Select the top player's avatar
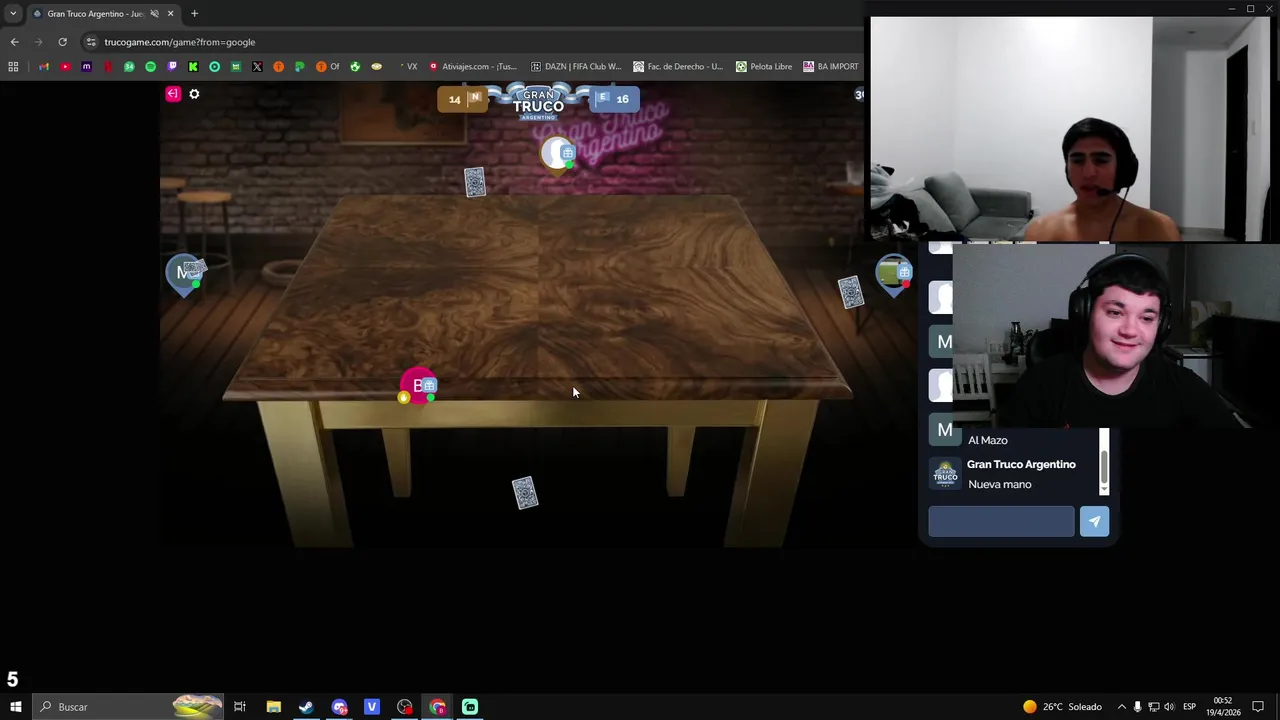The width and height of the screenshot is (1280, 720). pos(558,154)
